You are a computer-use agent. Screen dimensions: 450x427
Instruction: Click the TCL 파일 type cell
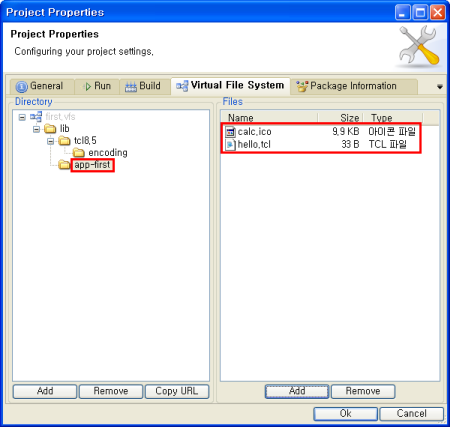pos(388,145)
